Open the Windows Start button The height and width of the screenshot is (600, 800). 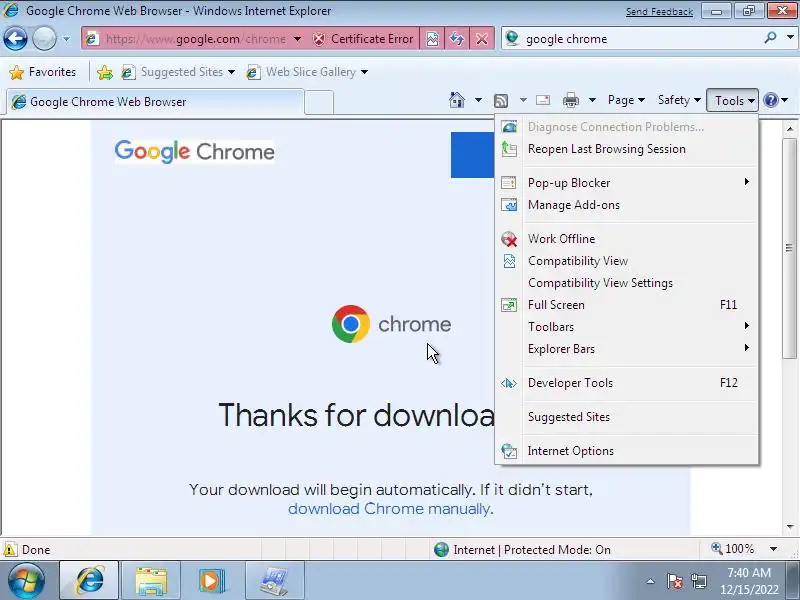tap(26, 581)
